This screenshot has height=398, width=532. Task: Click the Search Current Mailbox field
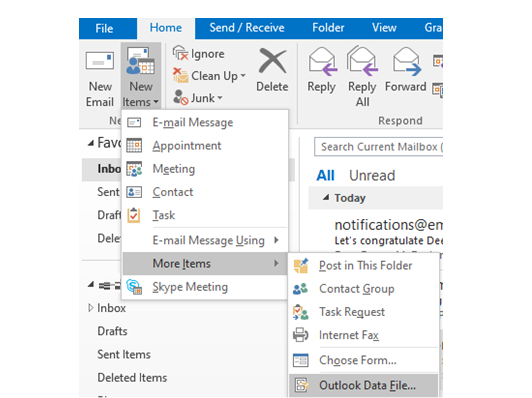(x=379, y=147)
